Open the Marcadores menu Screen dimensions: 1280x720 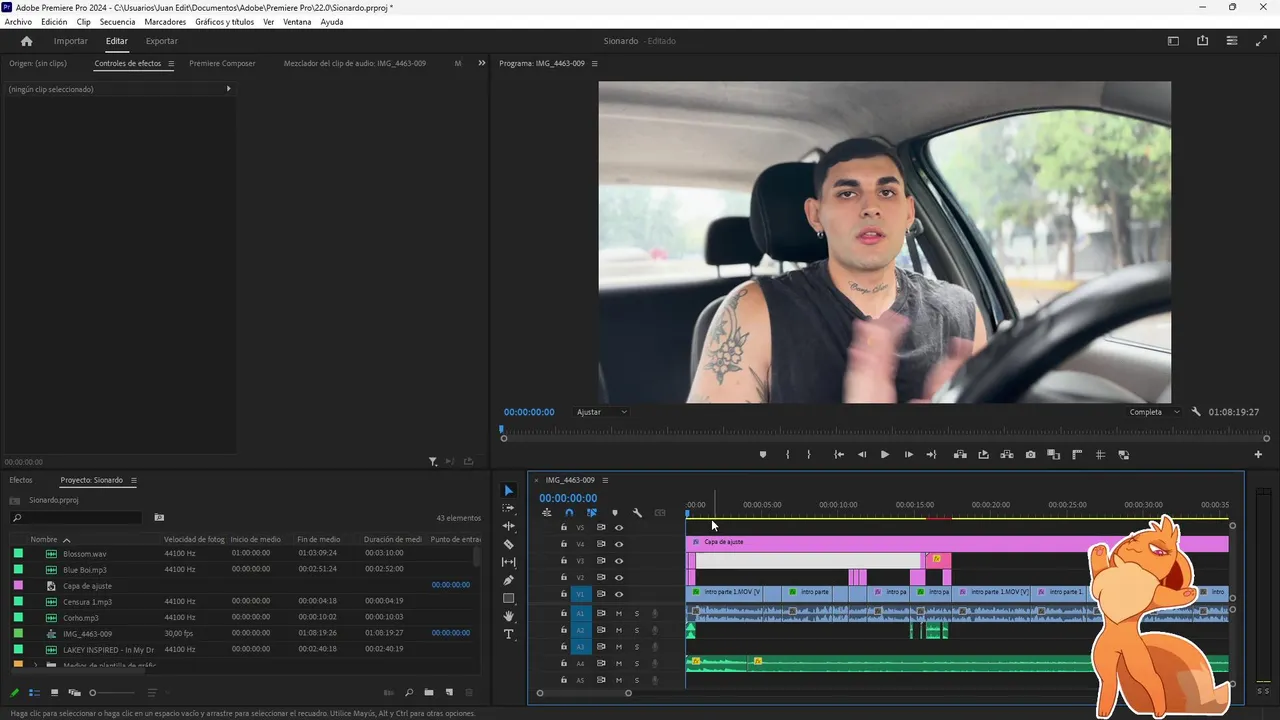pos(165,22)
